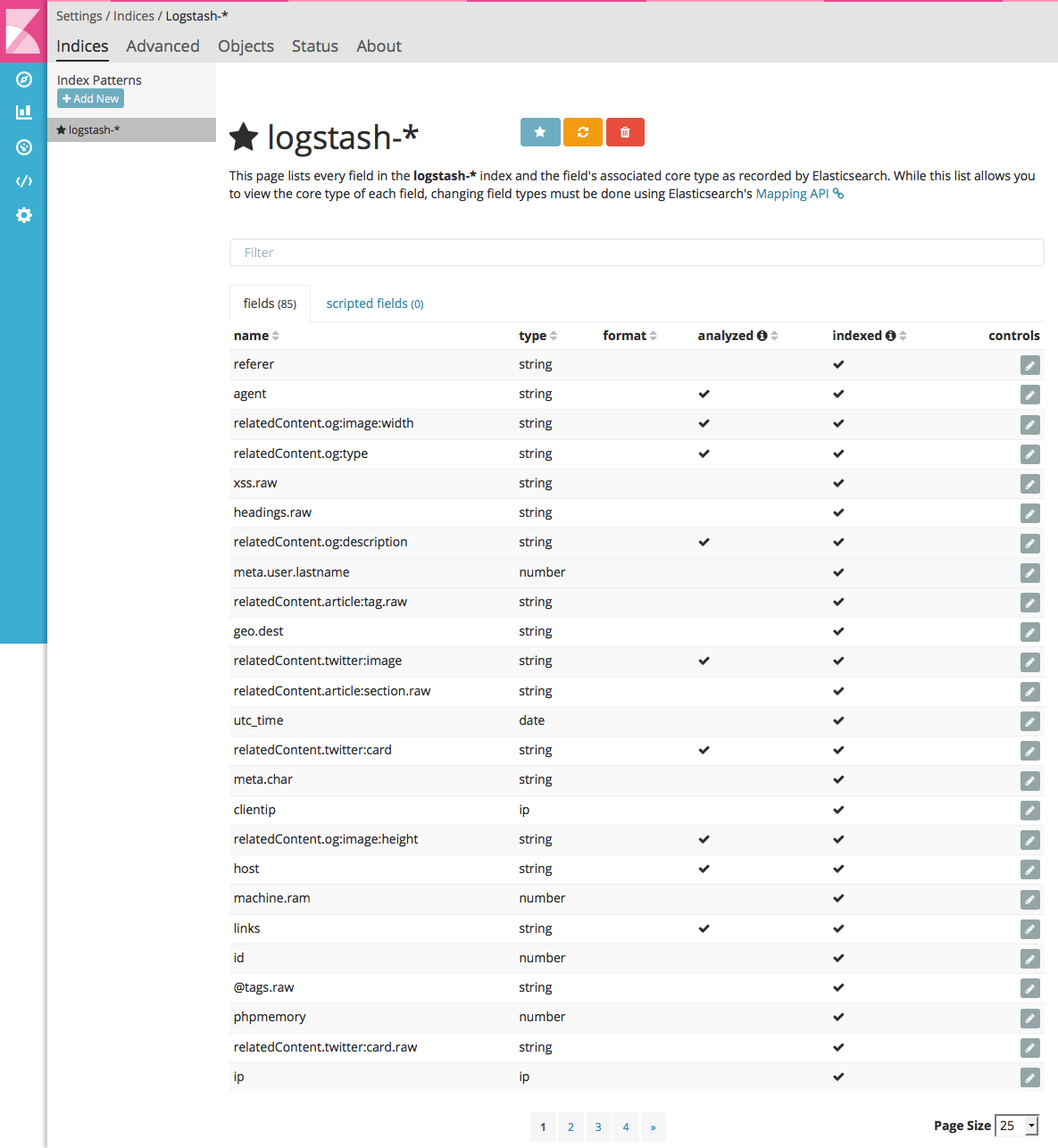The height and width of the screenshot is (1148, 1058).
Task: Go to page 3 of fields
Action: (598, 1127)
